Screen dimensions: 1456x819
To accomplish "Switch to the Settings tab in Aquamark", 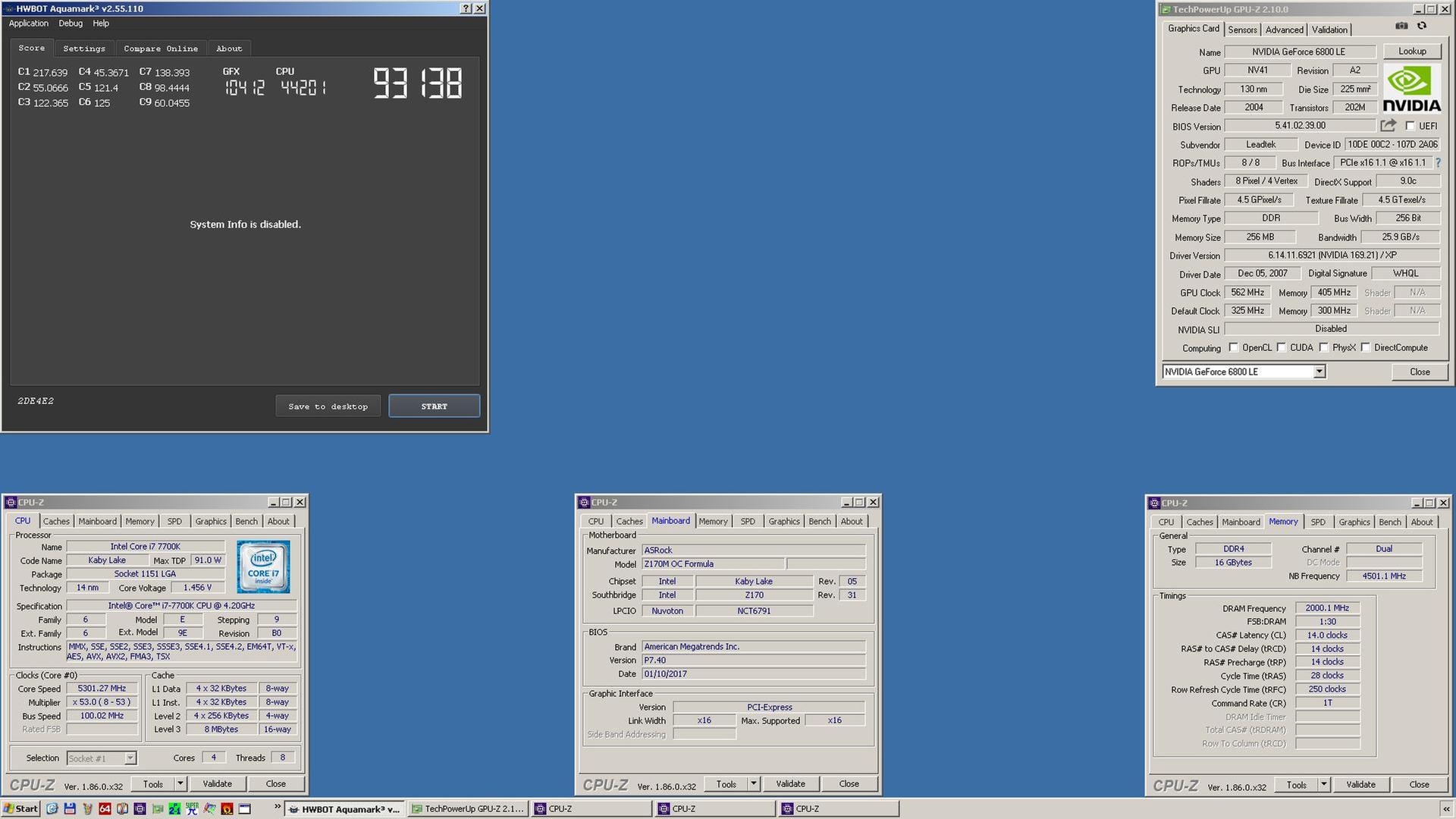I will coord(84,49).
